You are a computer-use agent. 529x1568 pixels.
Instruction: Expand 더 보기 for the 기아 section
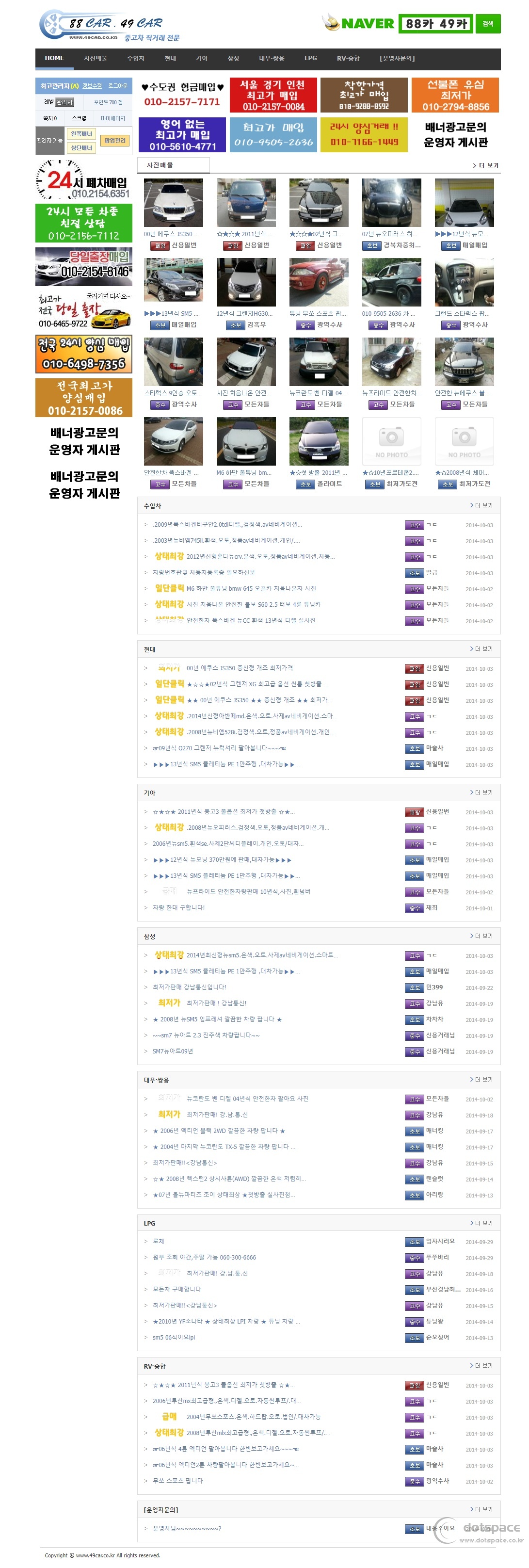pyautogui.click(x=481, y=792)
